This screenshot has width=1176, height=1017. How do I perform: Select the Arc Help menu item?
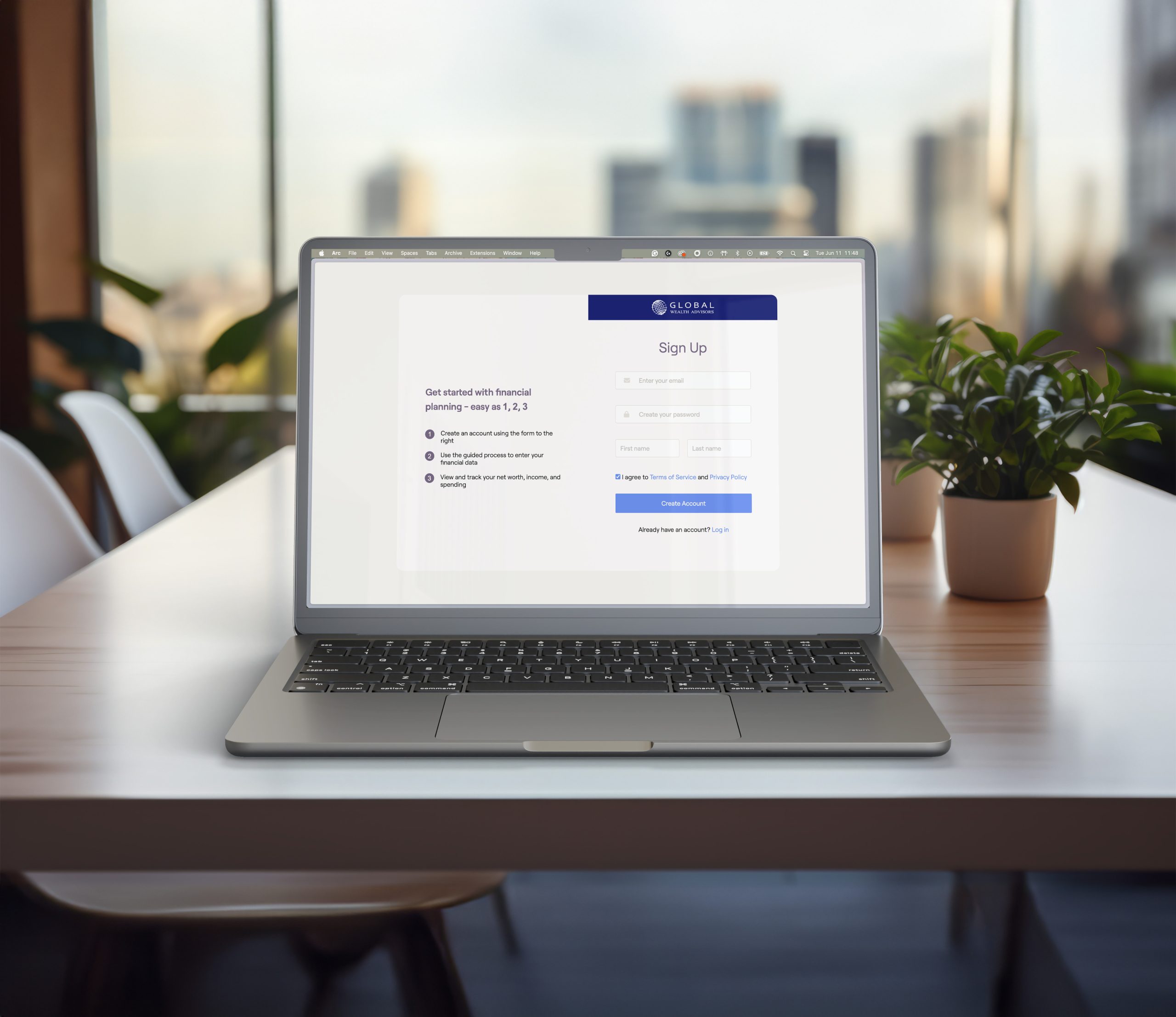[x=537, y=254]
